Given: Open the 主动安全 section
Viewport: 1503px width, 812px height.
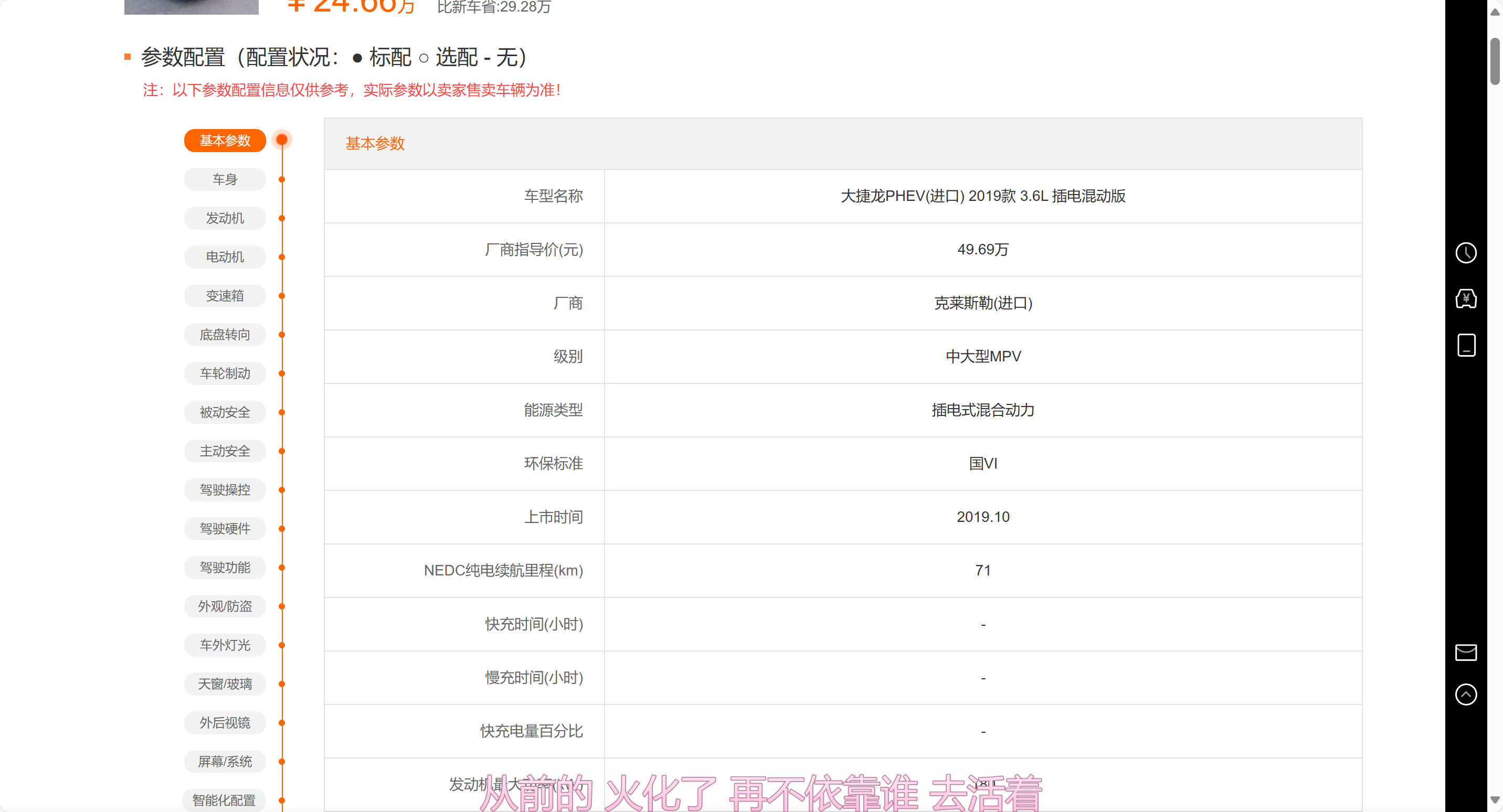Looking at the screenshot, I should pyautogui.click(x=225, y=451).
